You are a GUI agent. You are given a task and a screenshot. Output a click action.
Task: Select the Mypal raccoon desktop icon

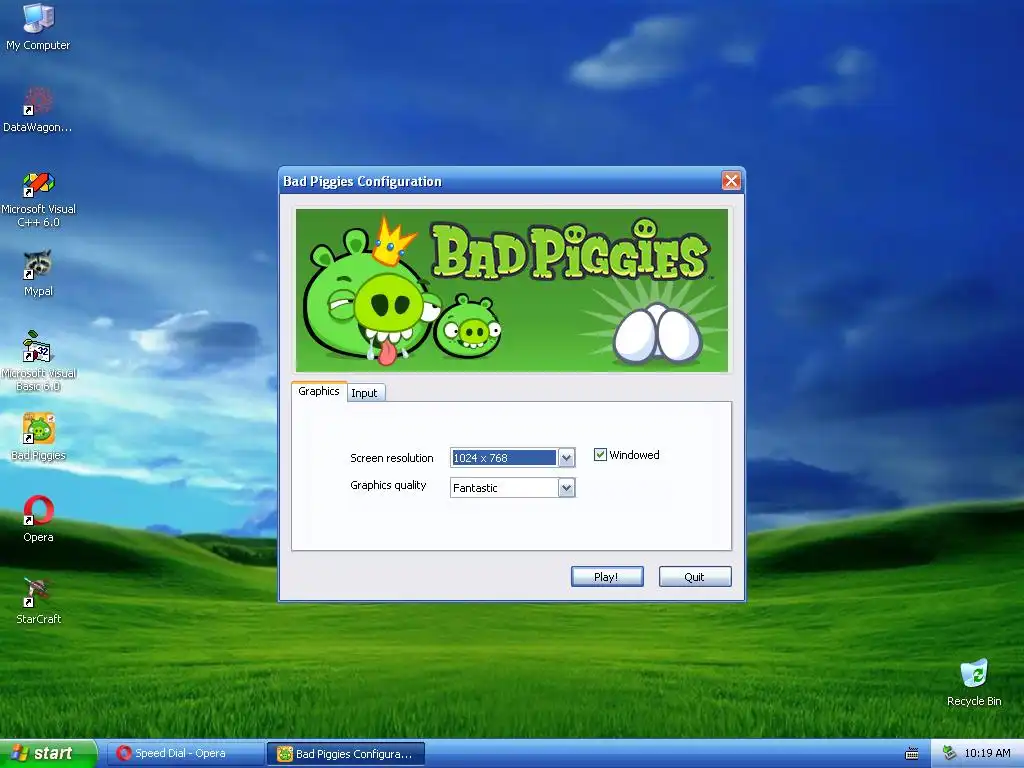coord(38,273)
